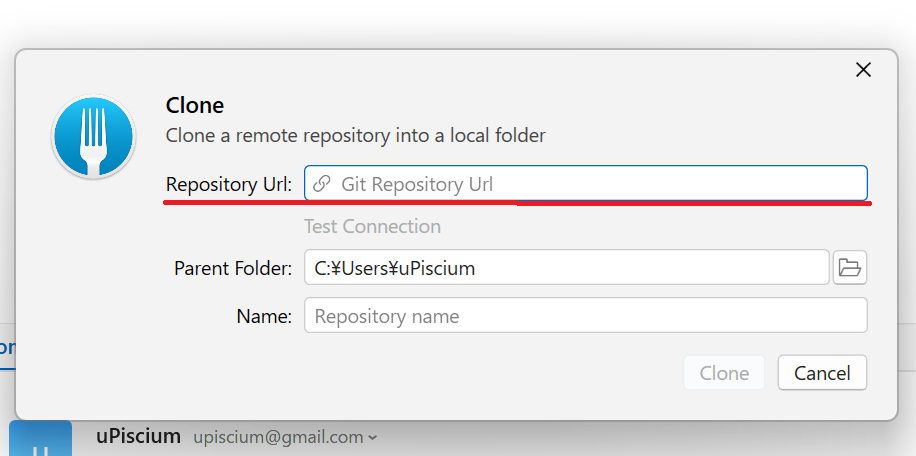This screenshot has height=456, width=916.
Task: Click the "Name:" label
Action: tap(264, 316)
